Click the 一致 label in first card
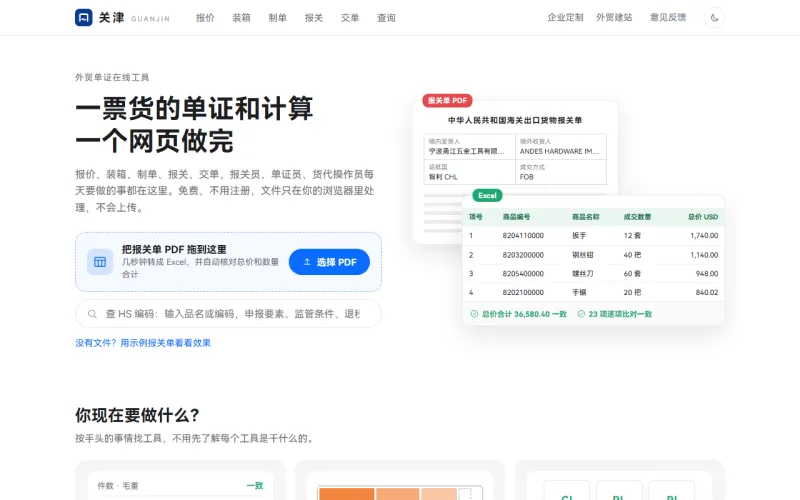Screen dimensions: 800x500 click(x=255, y=486)
